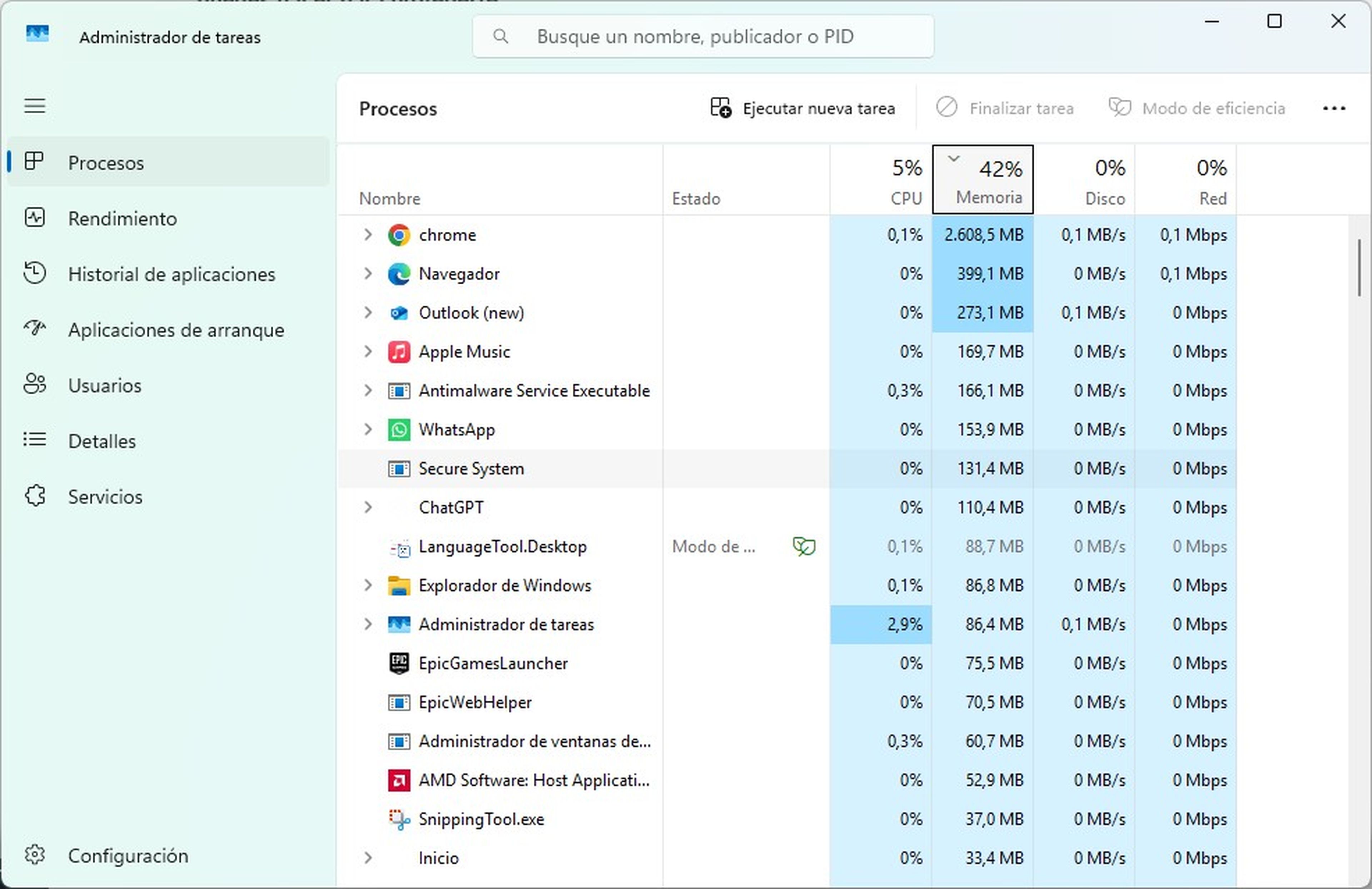Viewport: 1372px width, 889px height.
Task: Expand the ChatGPT process group
Action: 368,508
